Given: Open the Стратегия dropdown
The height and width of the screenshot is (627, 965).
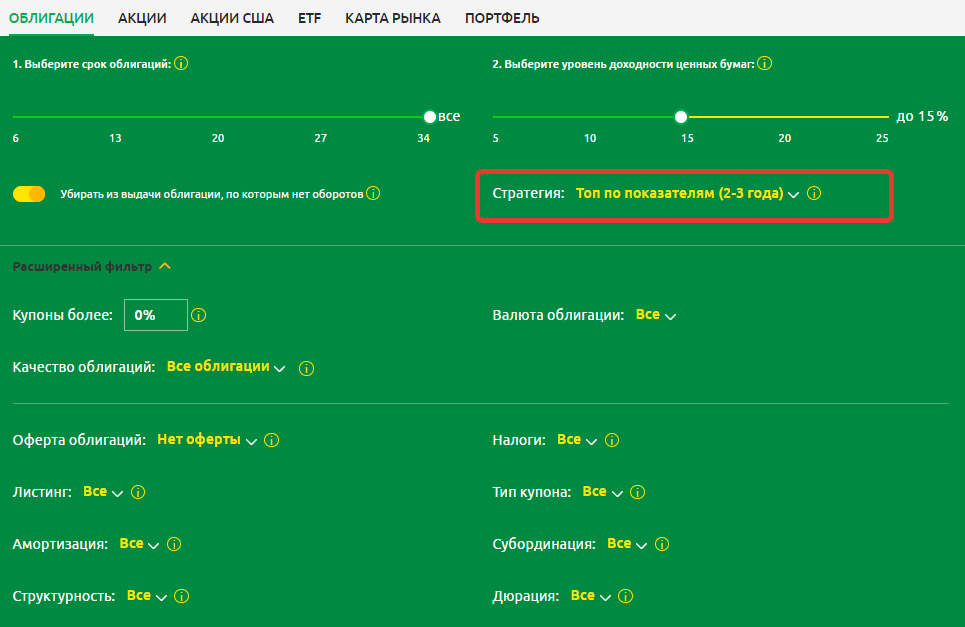Looking at the screenshot, I should click(x=687, y=194).
